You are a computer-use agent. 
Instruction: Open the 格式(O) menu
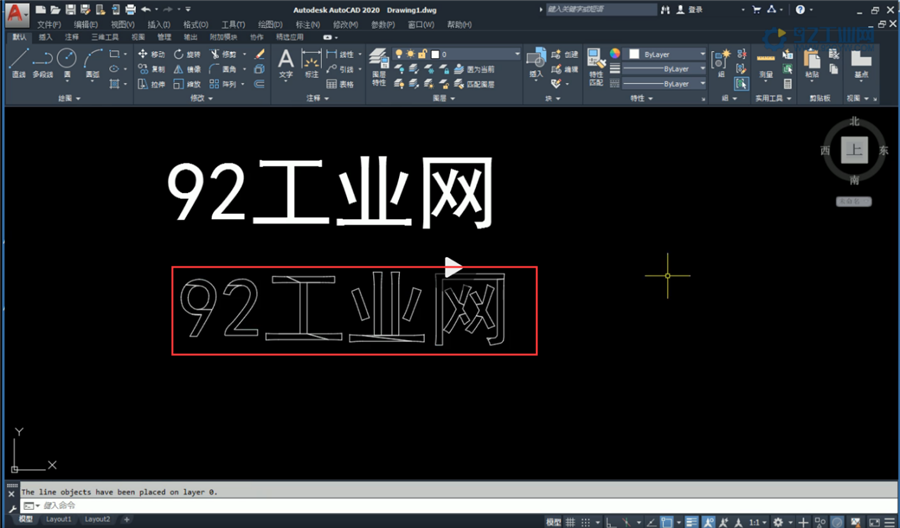click(x=195, y=25)
